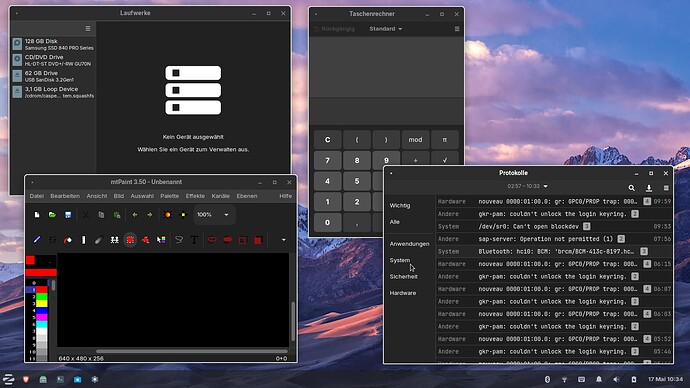Select the mtPaint Polygon Selection tool
The width and height of the screenshot is (690, 388).
click(x=145, y=240)
